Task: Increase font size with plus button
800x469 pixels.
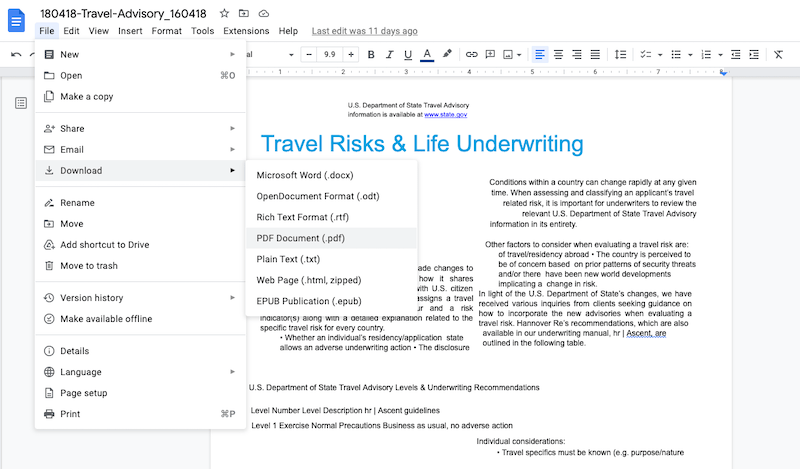Action: 351,55
